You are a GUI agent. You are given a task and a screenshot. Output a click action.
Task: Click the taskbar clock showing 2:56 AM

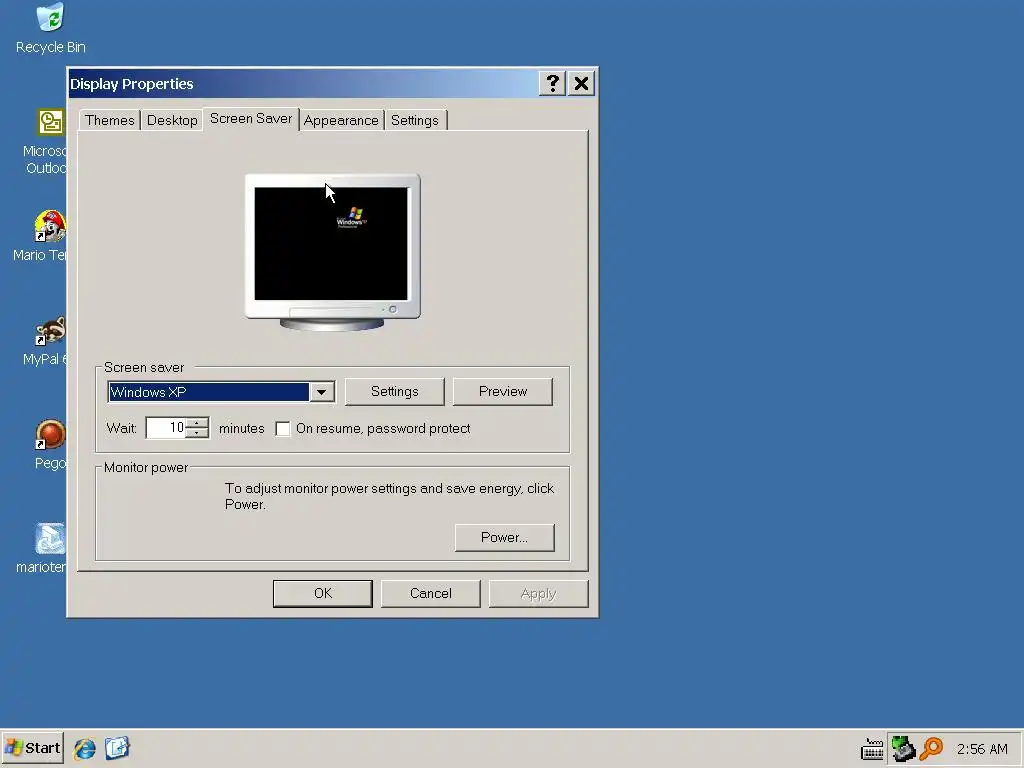coord(982,749)
